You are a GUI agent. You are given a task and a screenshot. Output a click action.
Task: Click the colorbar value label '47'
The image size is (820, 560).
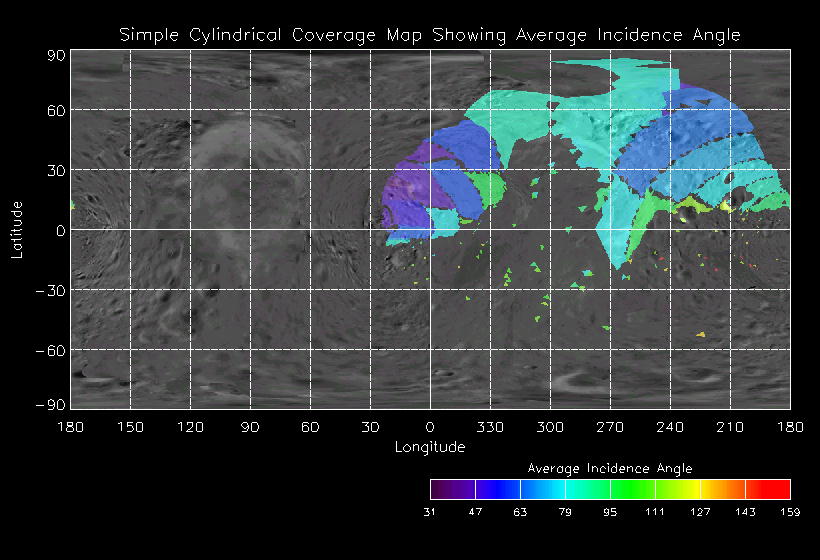point(475,512)
